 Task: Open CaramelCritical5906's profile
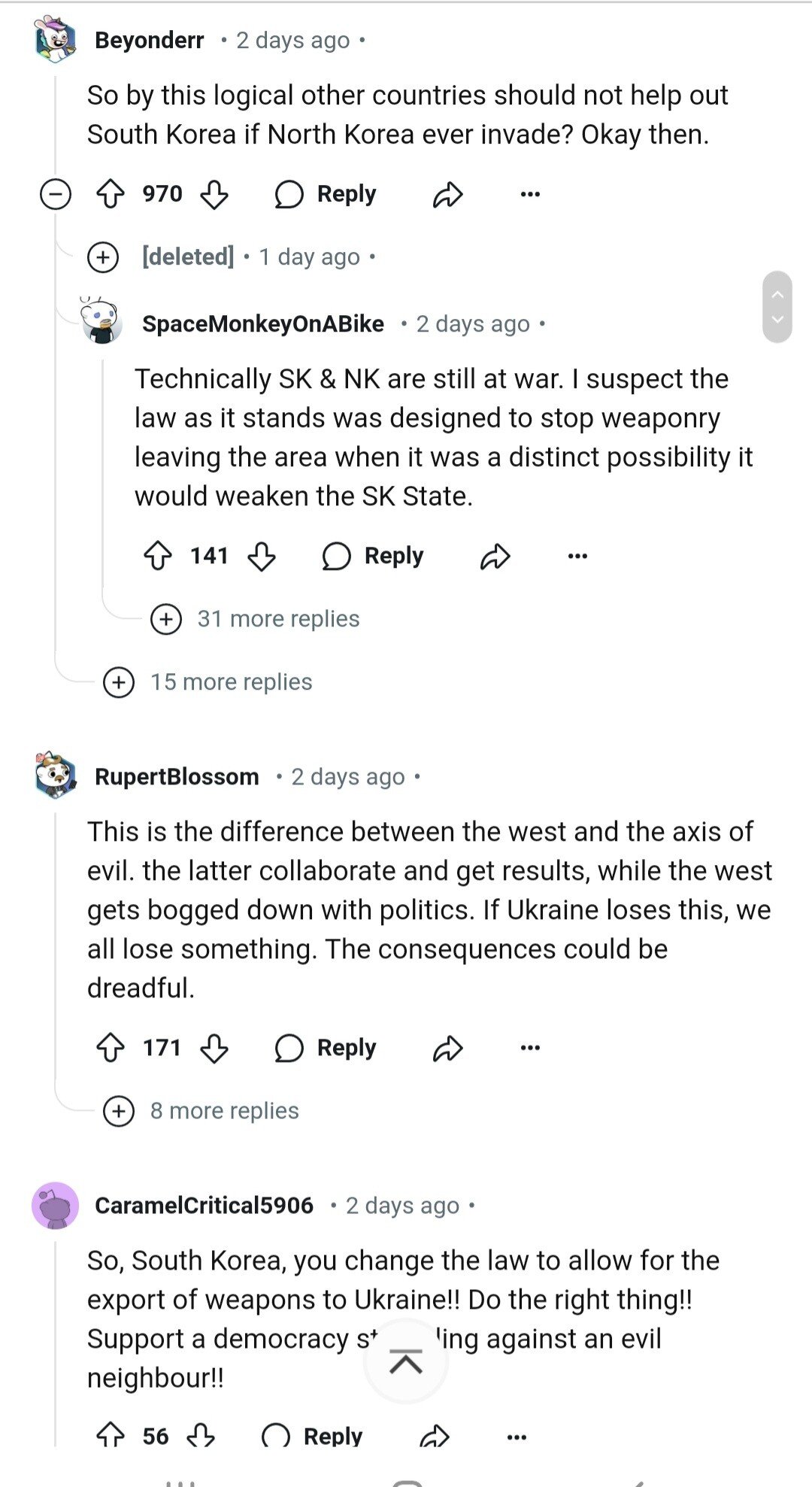tap(204, 1205)
